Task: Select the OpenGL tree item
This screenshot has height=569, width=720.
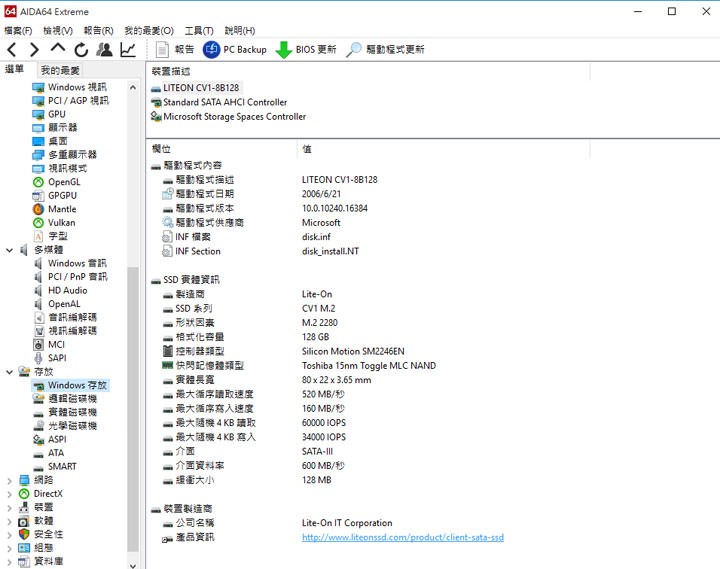Action: 64,182
